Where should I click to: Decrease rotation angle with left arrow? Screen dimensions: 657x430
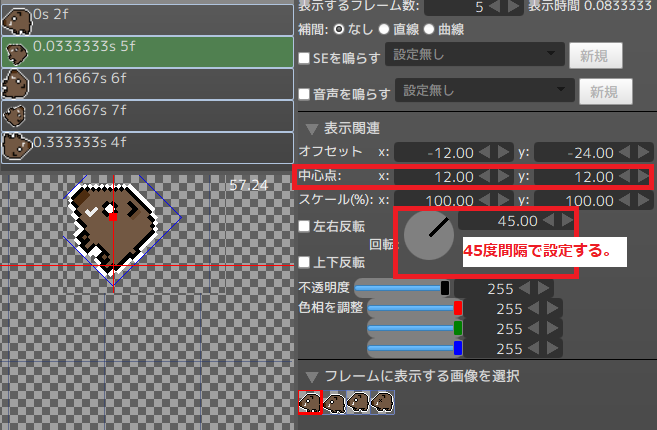548,220
